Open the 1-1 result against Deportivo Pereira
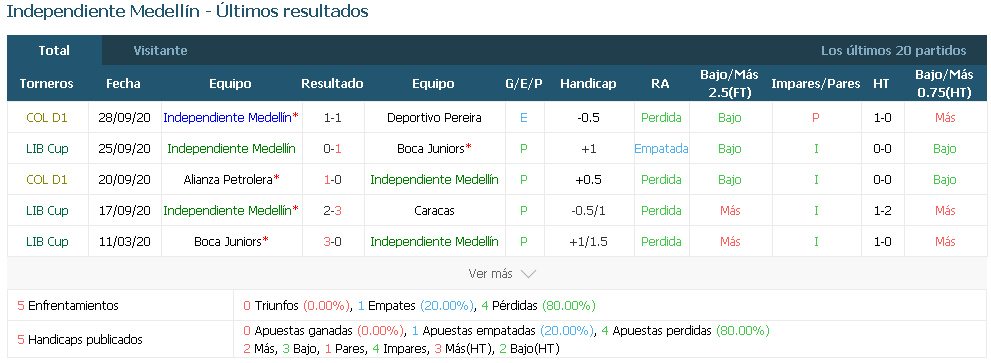Image resolution: width=991 pixels, height=363 pixels. pyautogui.click(x=332, y=118)
